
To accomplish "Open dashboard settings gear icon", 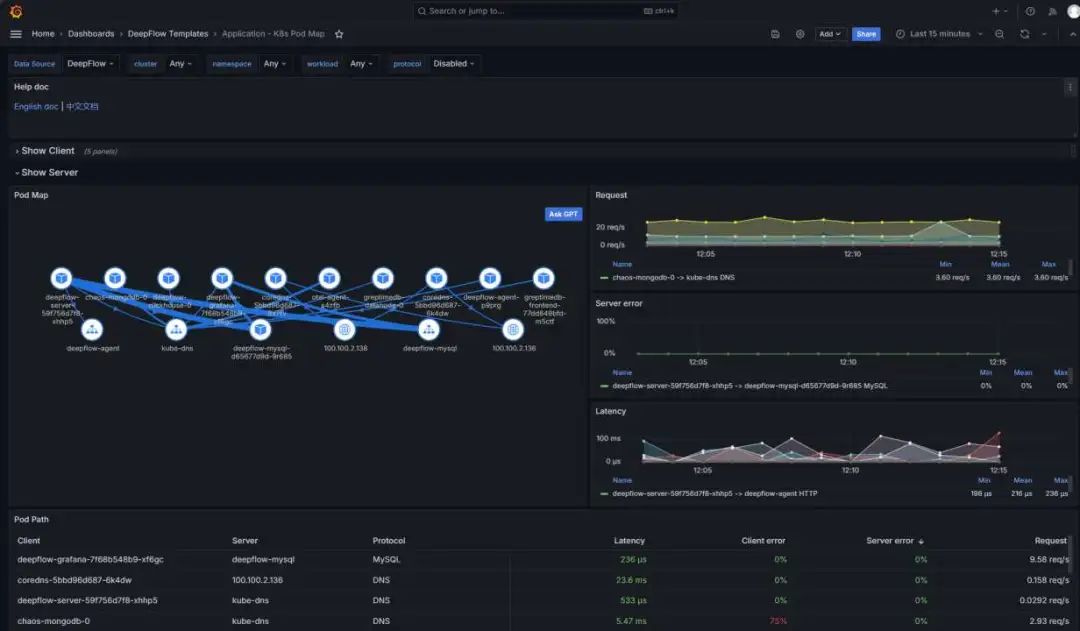I will (800, 34).
